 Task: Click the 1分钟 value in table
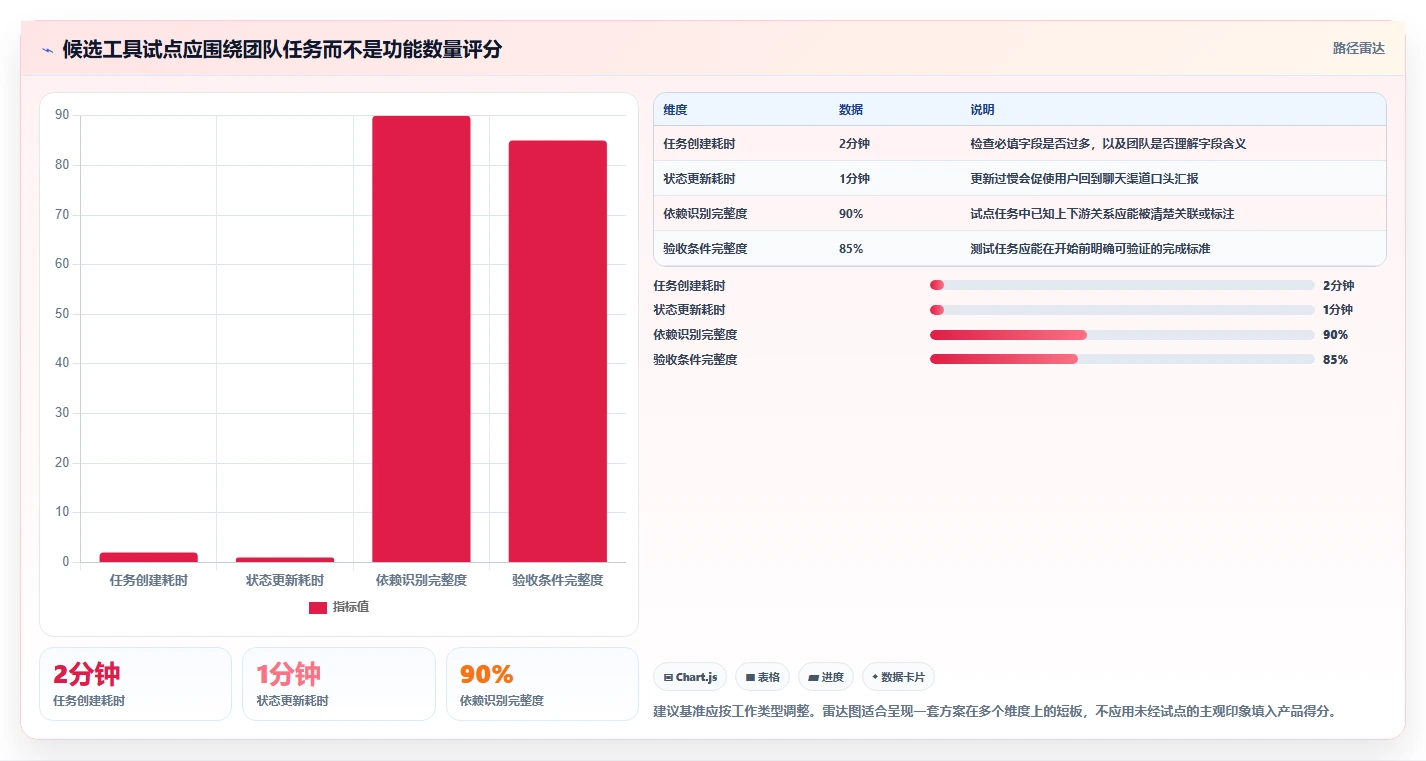coord(854,179)
